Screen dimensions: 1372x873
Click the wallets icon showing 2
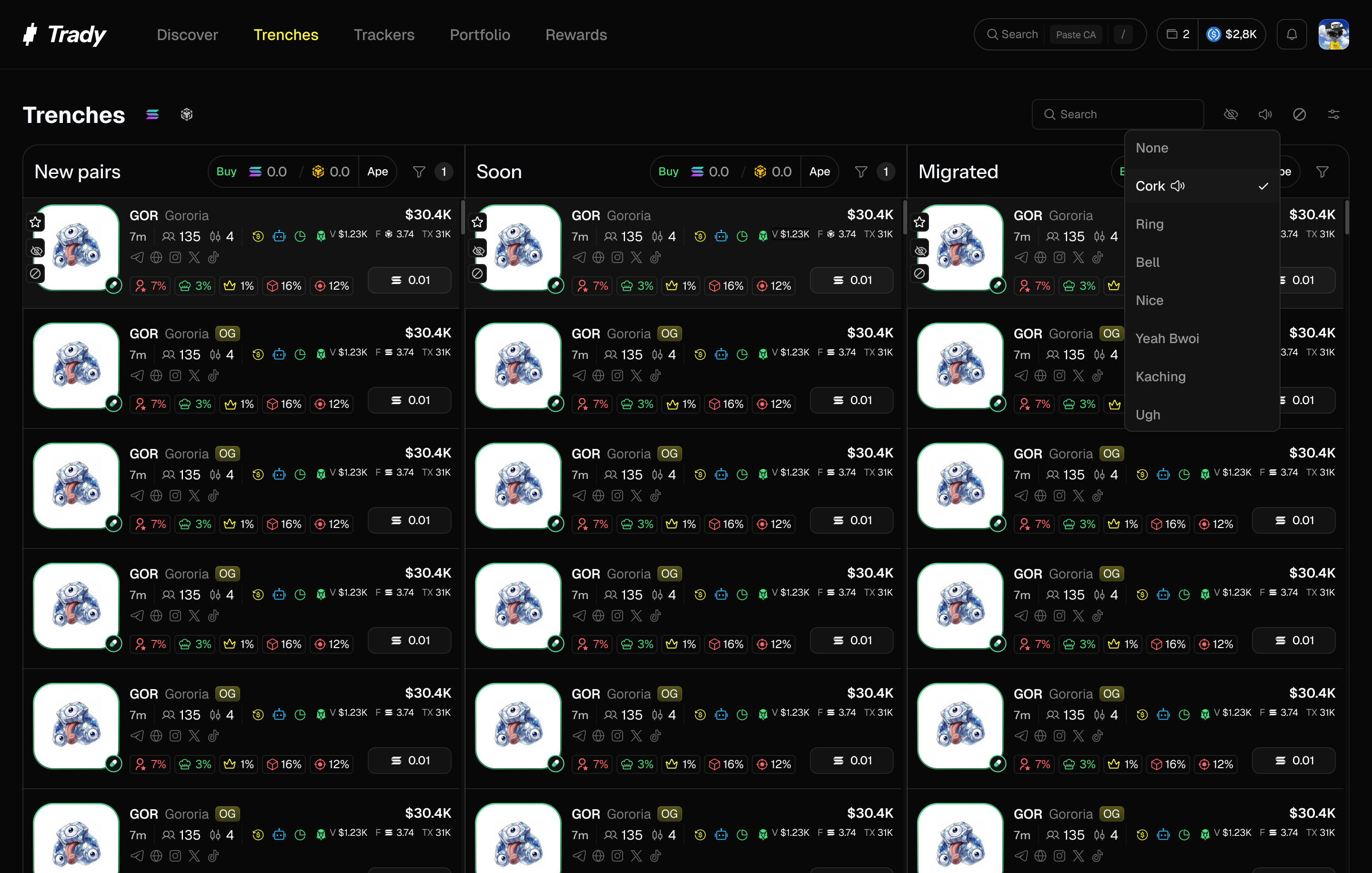[1178, 35]
